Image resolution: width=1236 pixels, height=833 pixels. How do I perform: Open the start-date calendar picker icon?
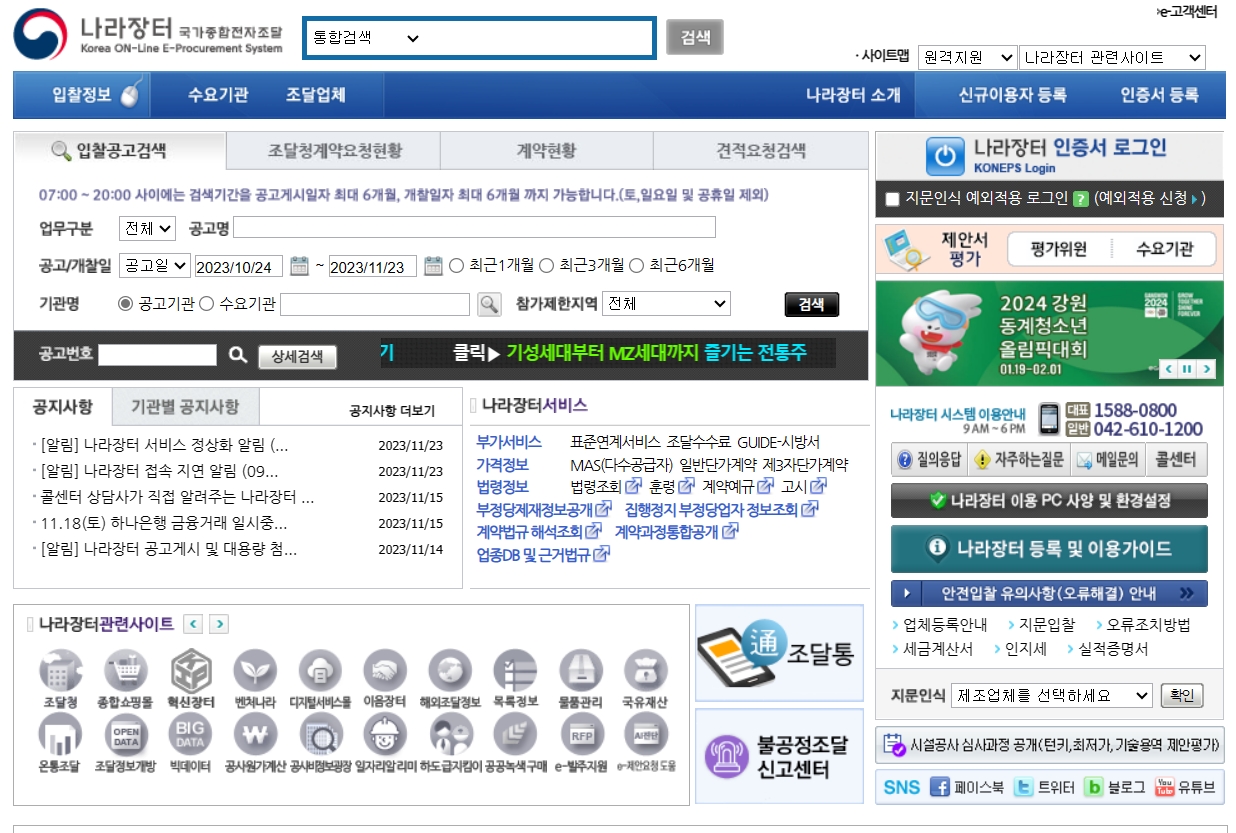(299, 266)
